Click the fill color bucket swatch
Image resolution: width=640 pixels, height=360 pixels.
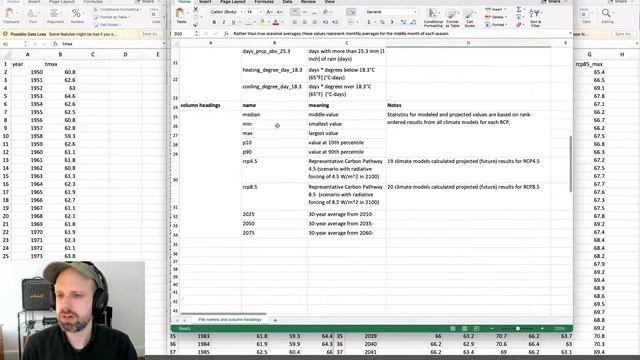[262, 22]
